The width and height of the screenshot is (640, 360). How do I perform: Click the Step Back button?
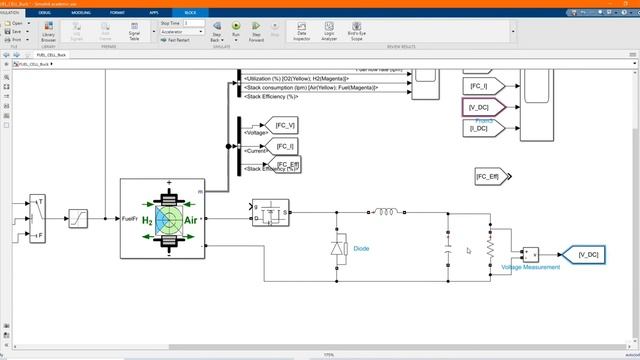point(217,32)
